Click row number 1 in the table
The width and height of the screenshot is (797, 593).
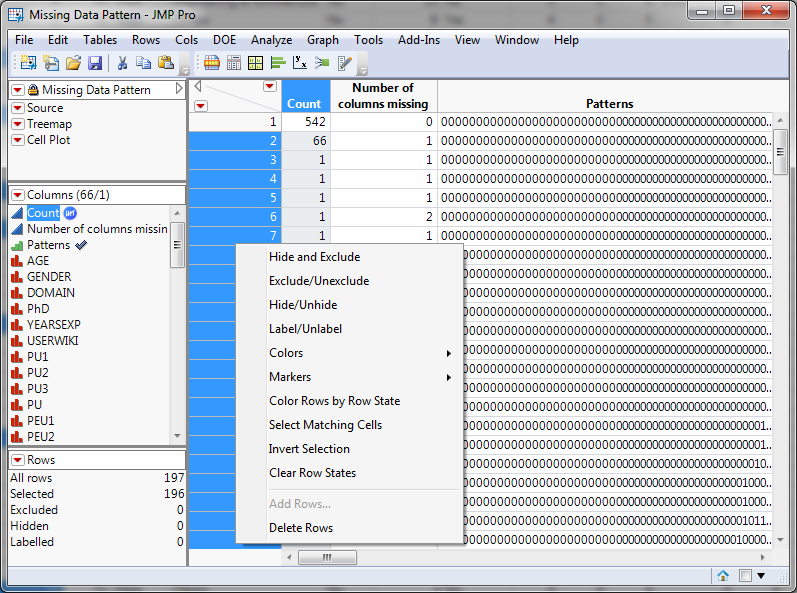tap(235, 122)
